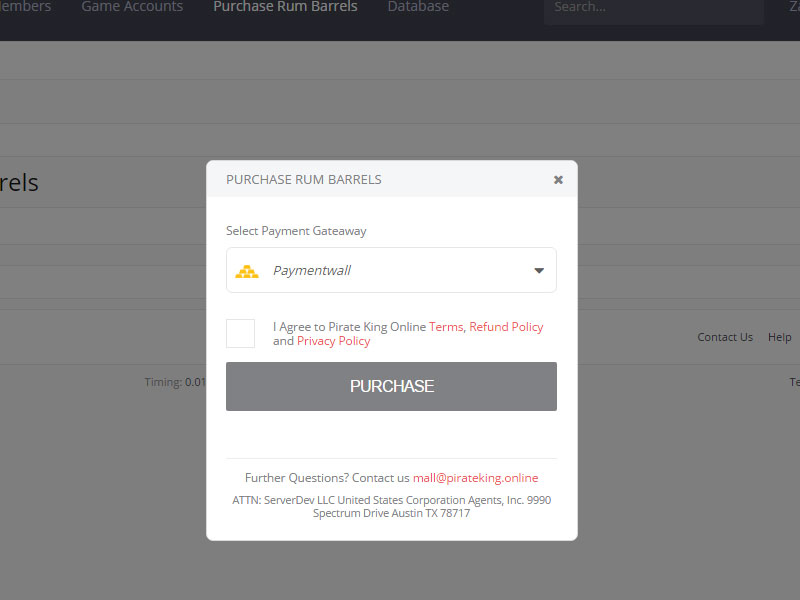This screenshot has height=600, width=800.
Task: Check the I Agree terms checkbox
Action: pyautogui.click(x=240, y=333)
